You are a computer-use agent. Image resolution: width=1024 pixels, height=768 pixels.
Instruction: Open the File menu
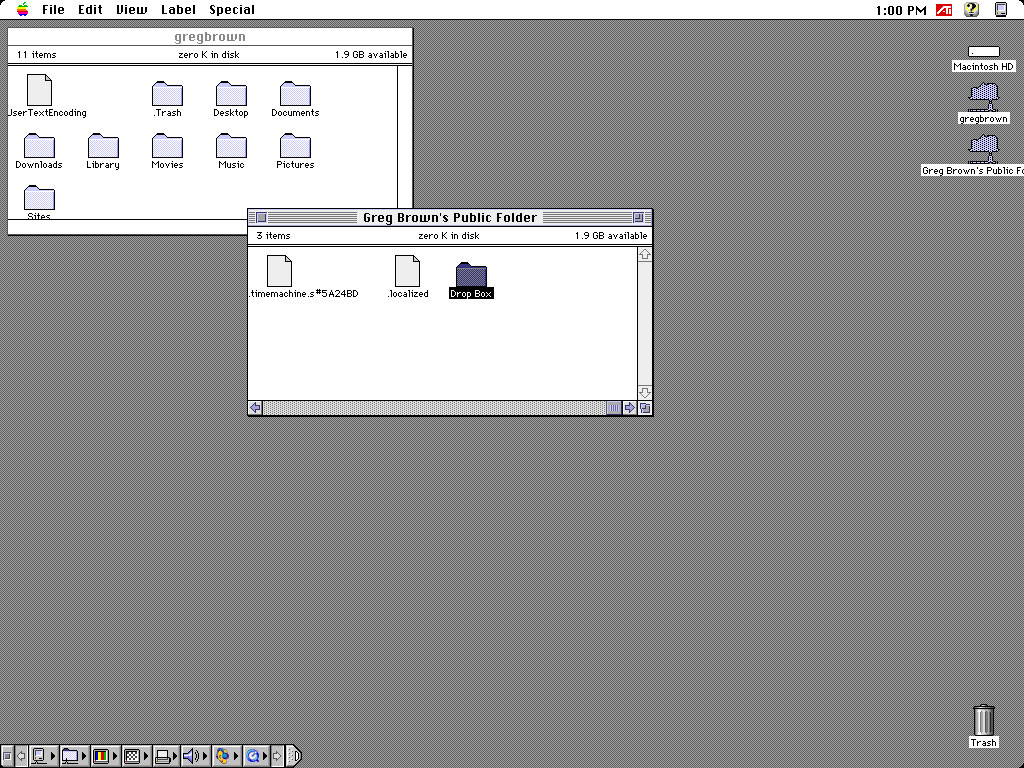click(x=53, y=9)
